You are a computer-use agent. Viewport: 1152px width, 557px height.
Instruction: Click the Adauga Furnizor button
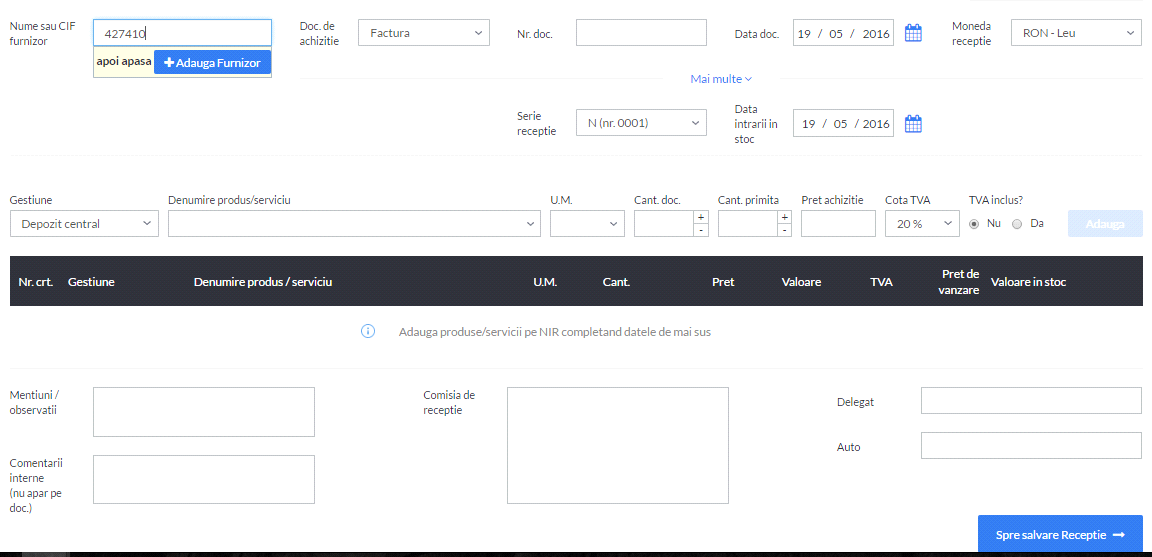[212, 62]
